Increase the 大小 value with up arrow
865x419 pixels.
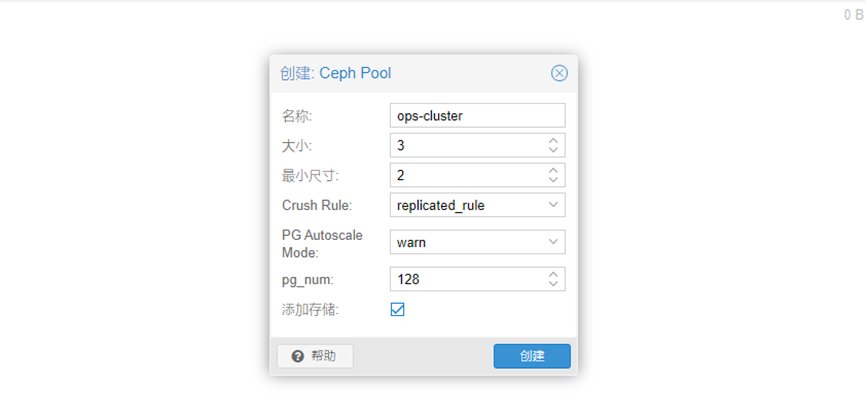click(x=553, y=141)
